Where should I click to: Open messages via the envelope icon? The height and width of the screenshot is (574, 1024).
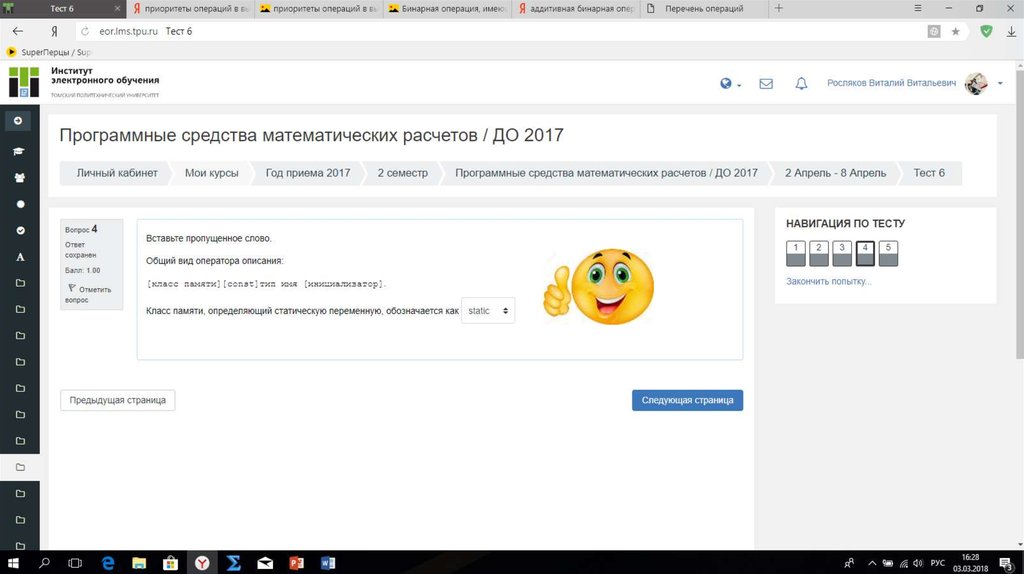point(766,84)
